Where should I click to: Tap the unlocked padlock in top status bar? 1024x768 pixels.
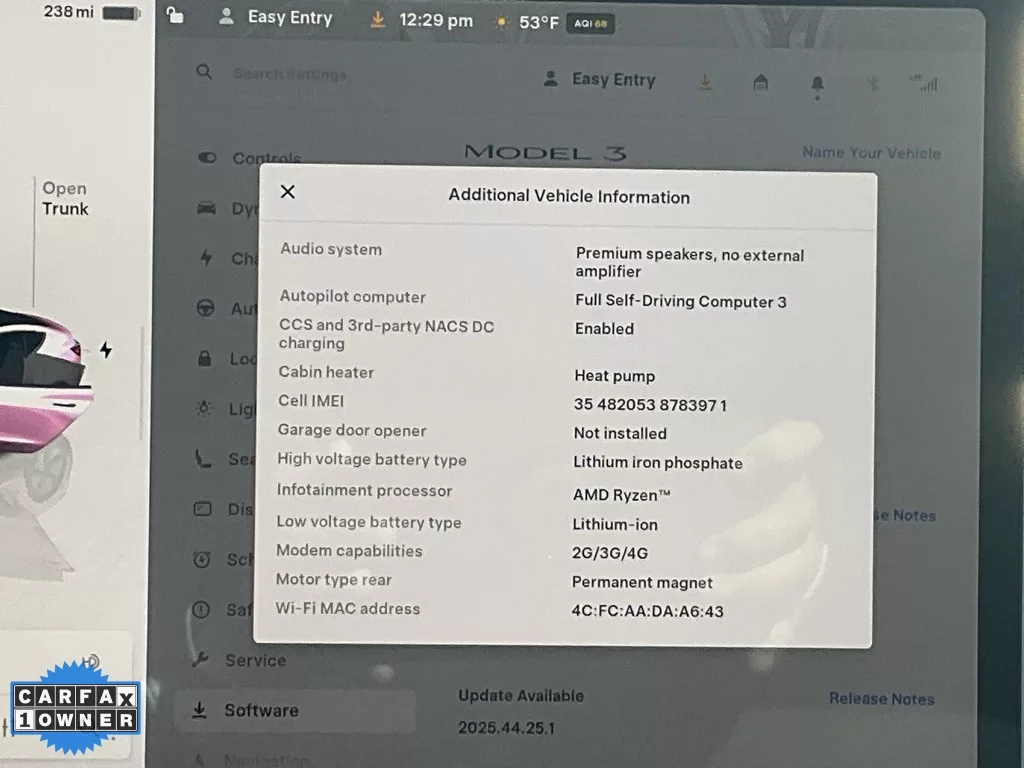coord(175,16)
